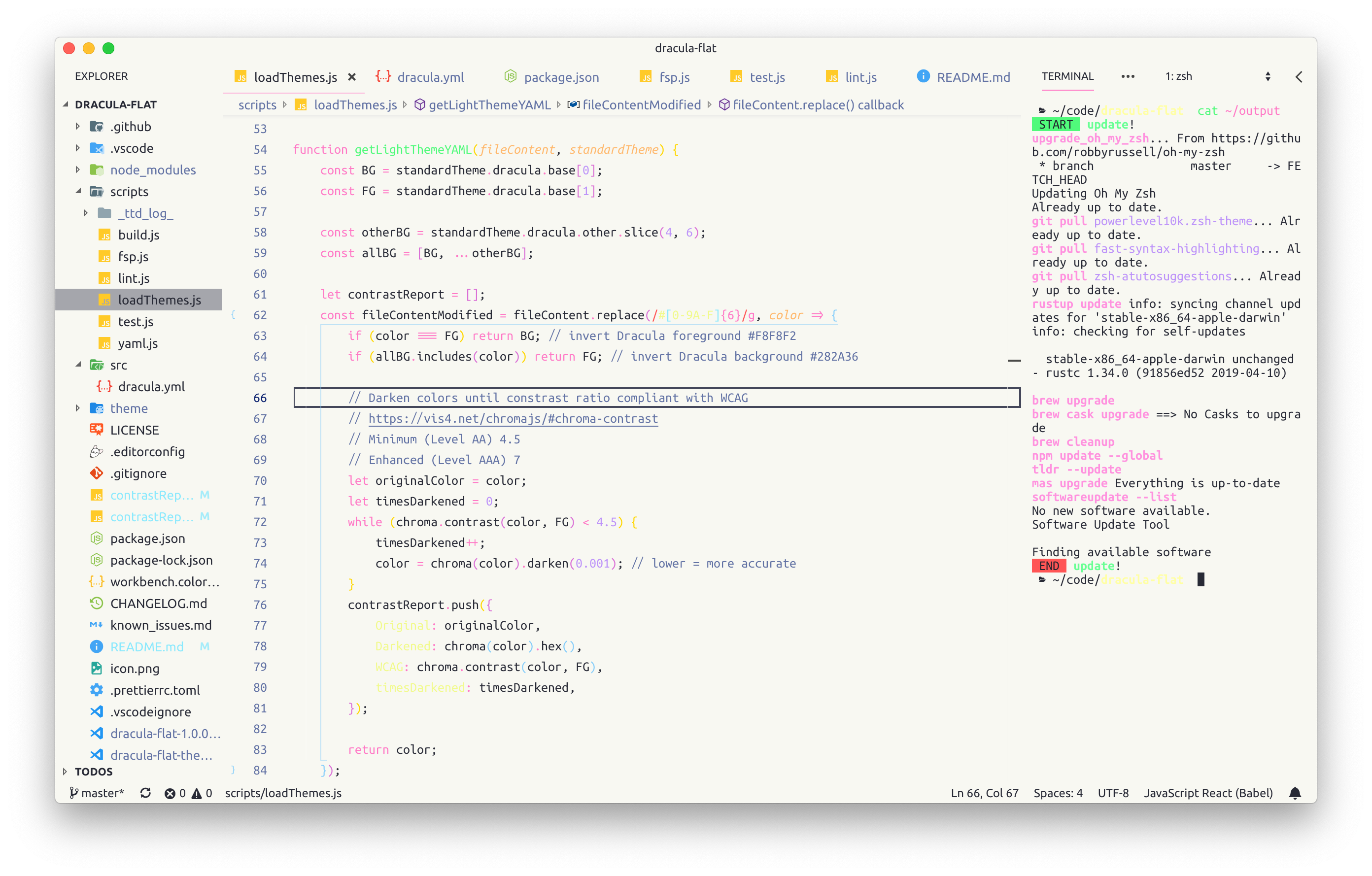Click the errors count icon in status bar
This screenshot has height=876, width=1372.
[170, 793]
